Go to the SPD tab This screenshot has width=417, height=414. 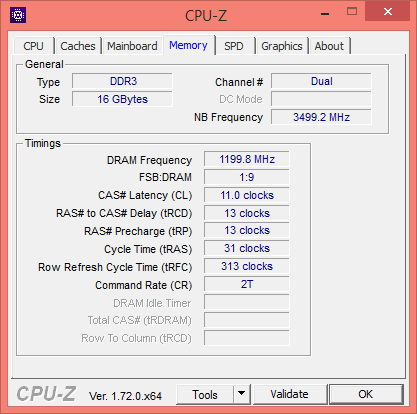coord(234,46)
